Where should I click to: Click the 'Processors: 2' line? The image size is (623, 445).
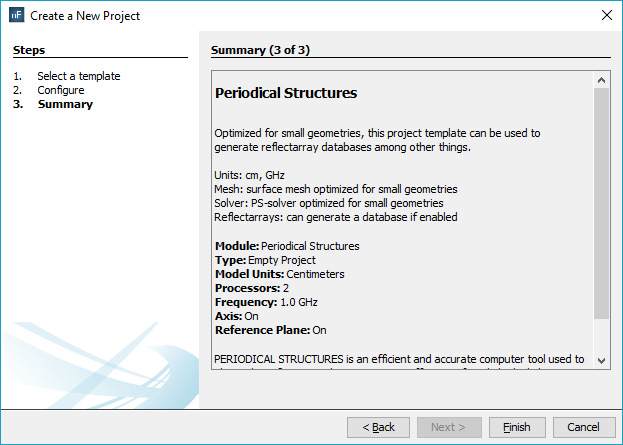point(250,288)
